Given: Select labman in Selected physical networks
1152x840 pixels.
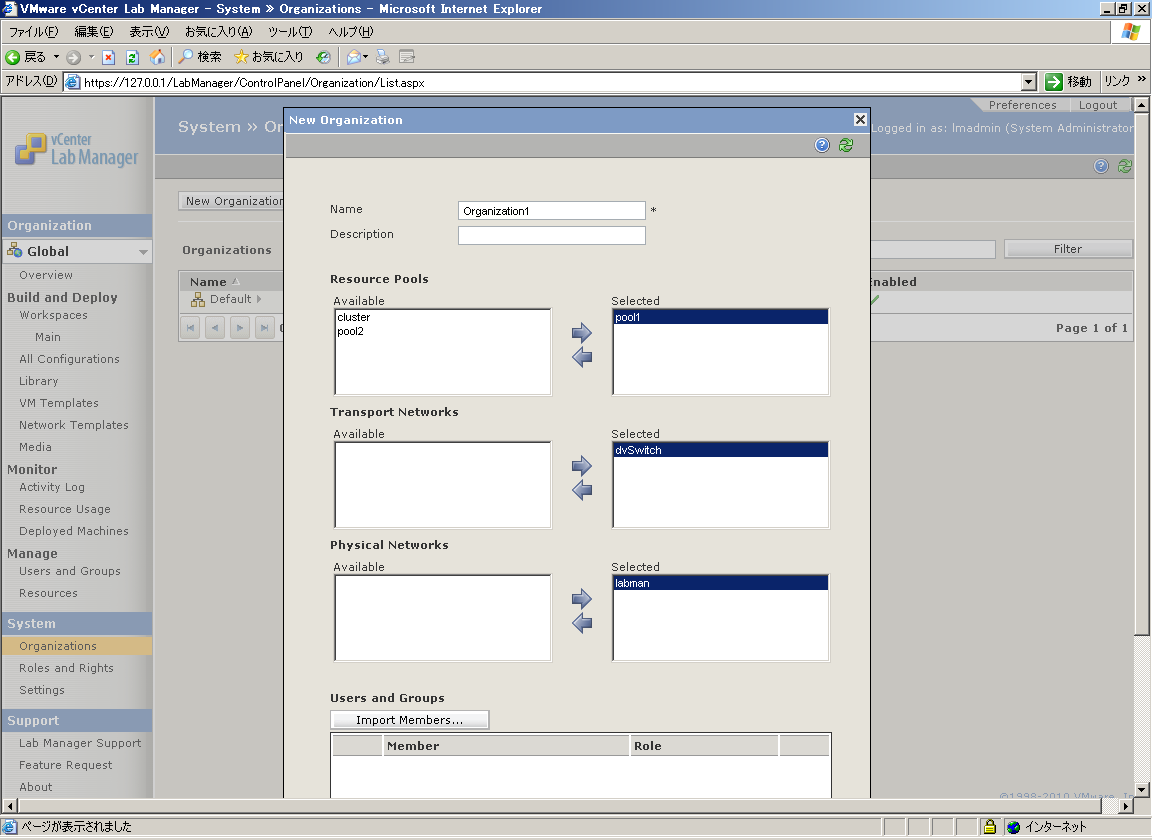Looking at the screenshot, I should tap(721, 584).
